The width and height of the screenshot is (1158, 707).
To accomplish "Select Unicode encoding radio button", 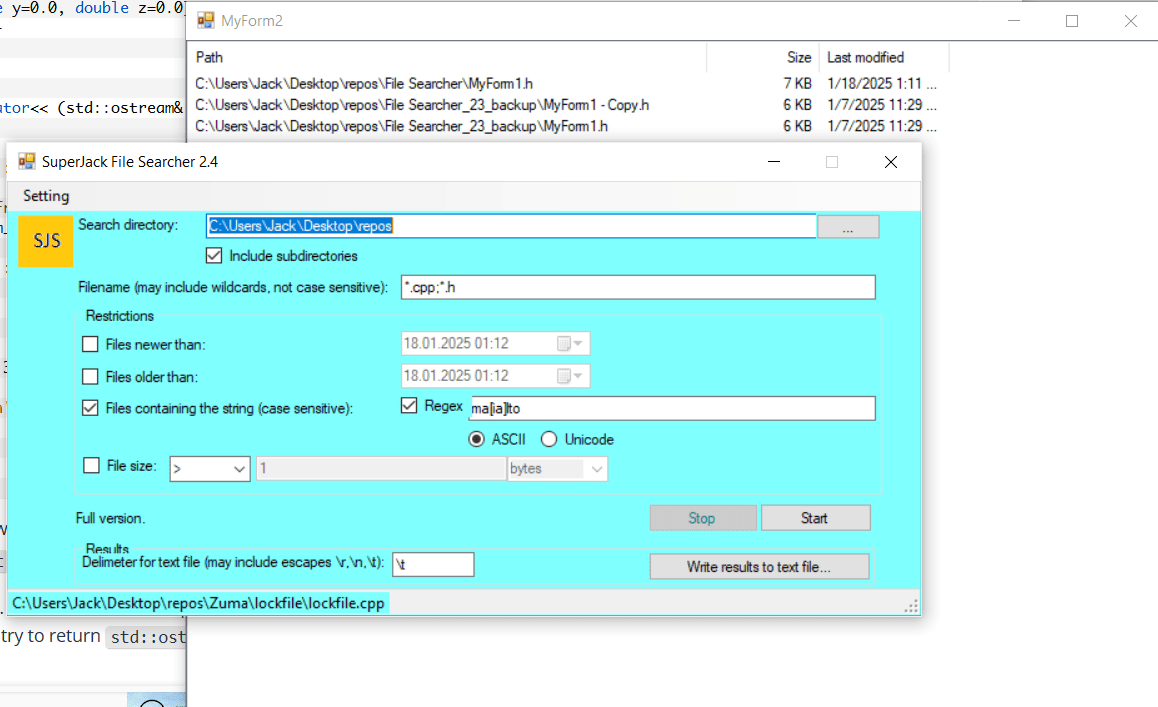I will pos(549,440).
